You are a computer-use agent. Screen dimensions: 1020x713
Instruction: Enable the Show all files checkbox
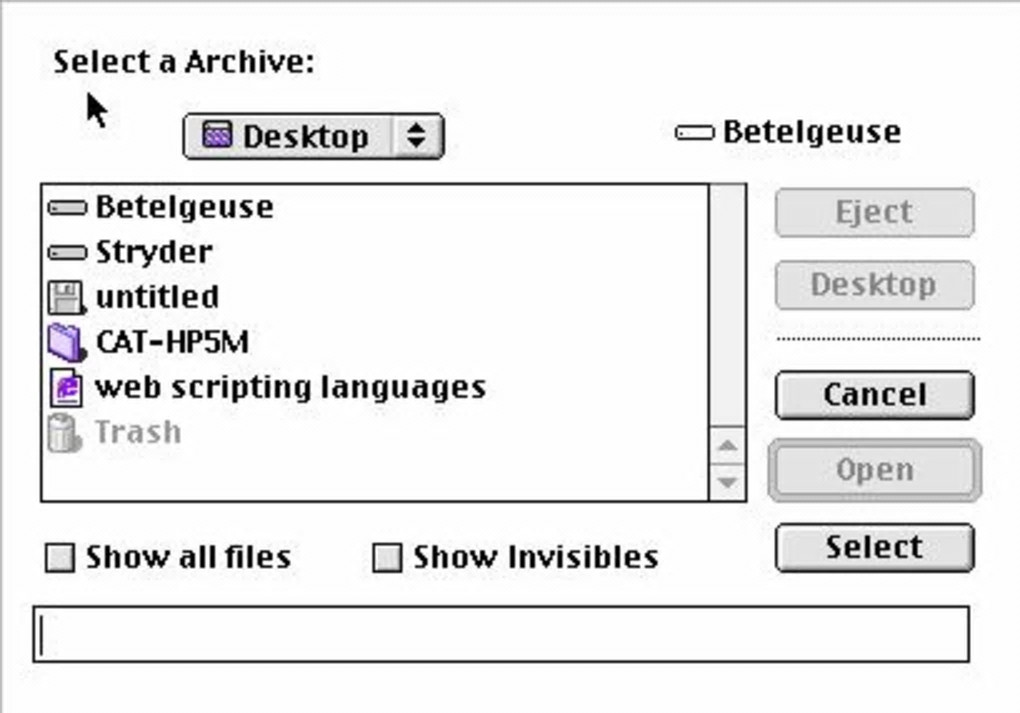pos(60,558)
